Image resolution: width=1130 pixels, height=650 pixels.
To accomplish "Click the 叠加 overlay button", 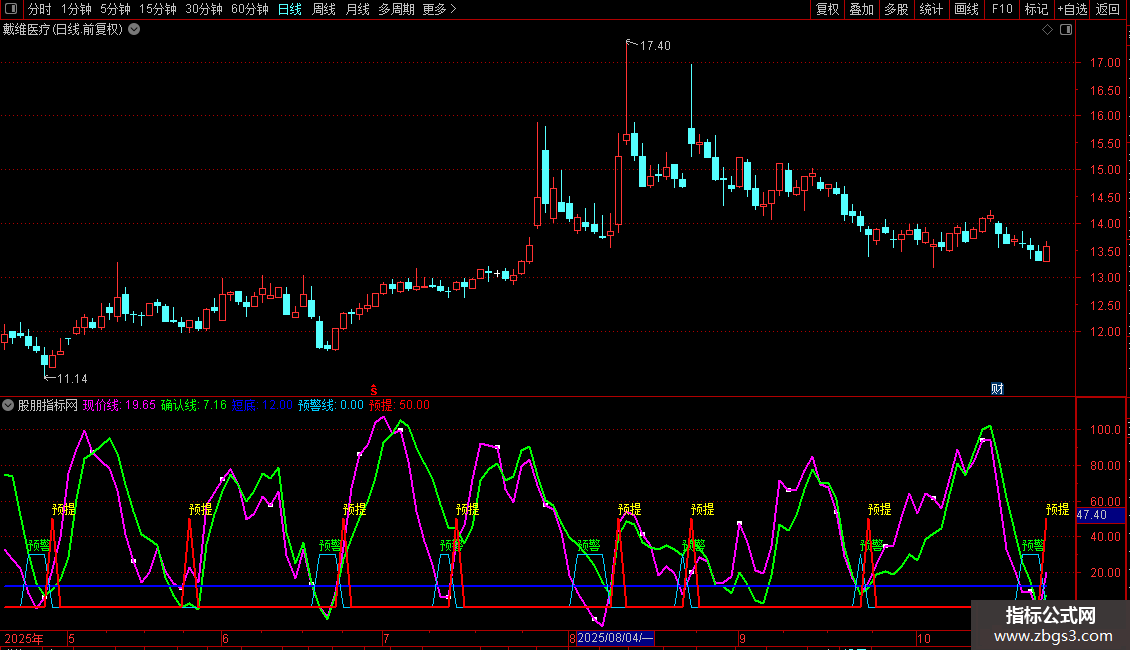I will [861, 9].
